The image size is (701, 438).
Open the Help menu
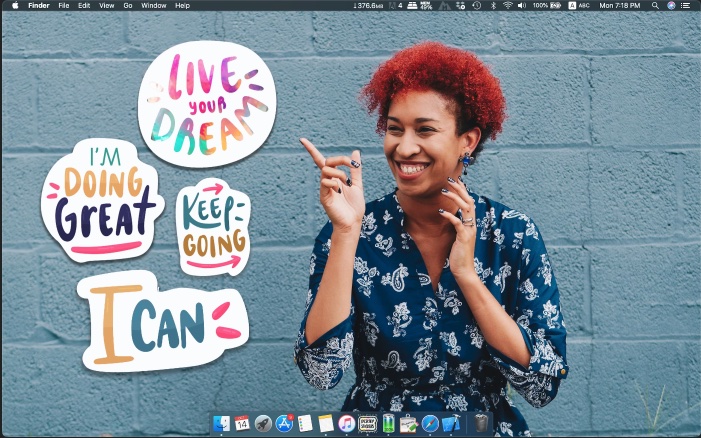tap(182, 5)
